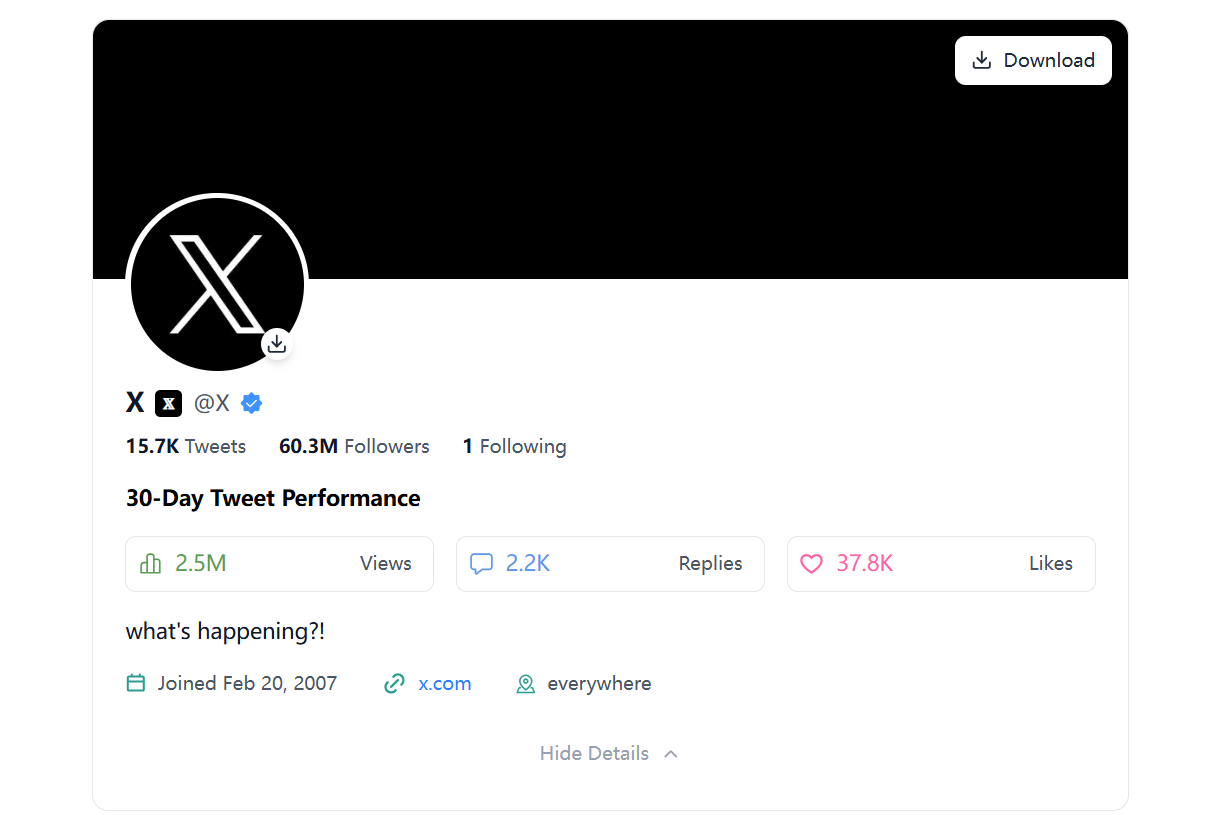Click the blue verified checkmark badge
Screen dimensions: 1212x815
point(252,403)
